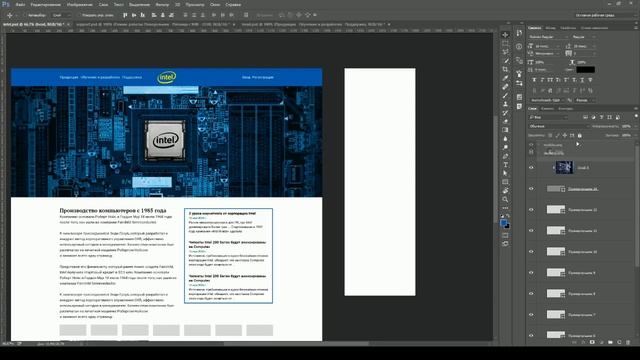
Task: Select the Path Selection arrow tool
Action: 505,173
